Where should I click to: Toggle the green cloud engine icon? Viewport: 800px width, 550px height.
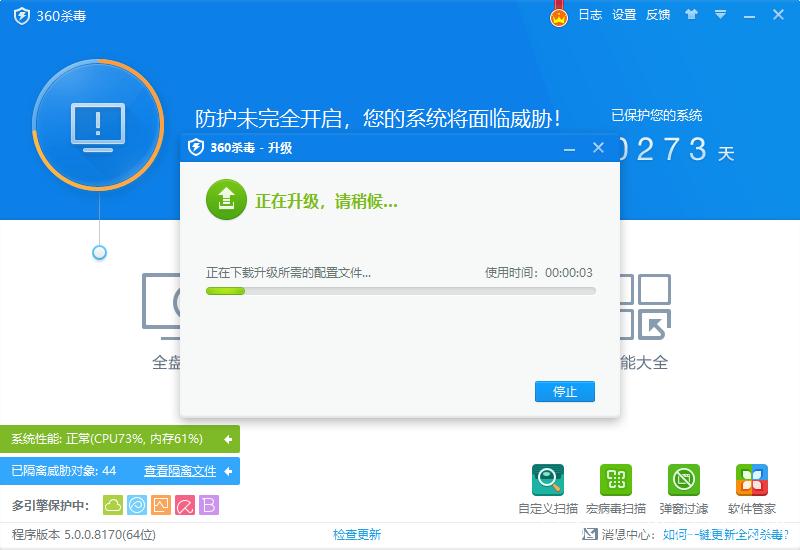coord(113,505)
